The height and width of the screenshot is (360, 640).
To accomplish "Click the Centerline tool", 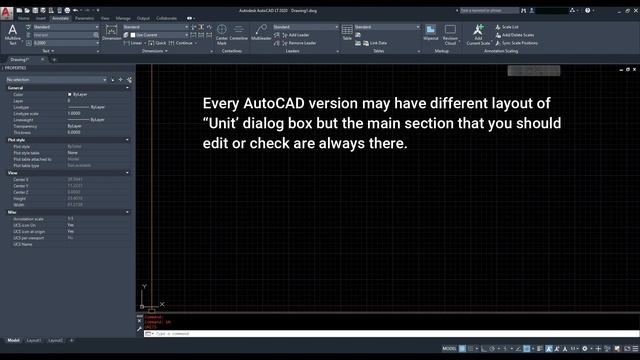I will pyautogui.click(x=238, y=33).
